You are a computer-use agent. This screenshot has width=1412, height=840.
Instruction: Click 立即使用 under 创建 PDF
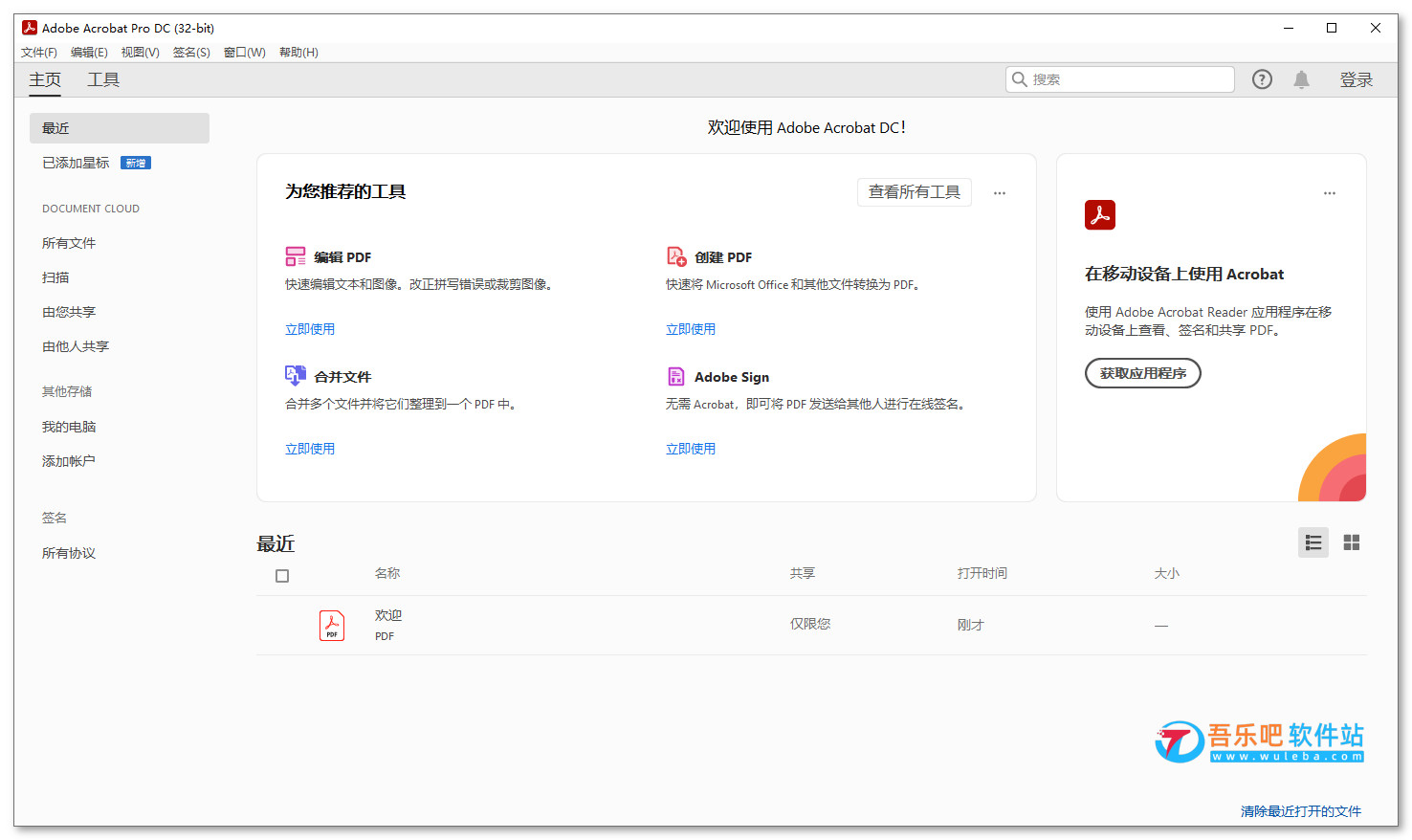(x=691, y=329)
